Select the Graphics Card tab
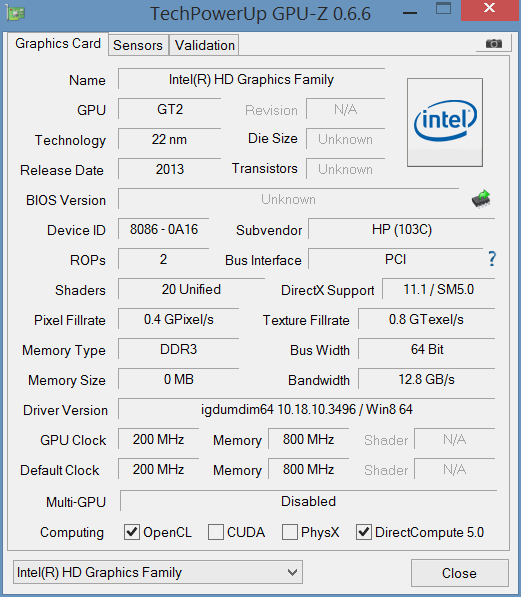Viewport: 521px width, 597px height. point(58,43)
